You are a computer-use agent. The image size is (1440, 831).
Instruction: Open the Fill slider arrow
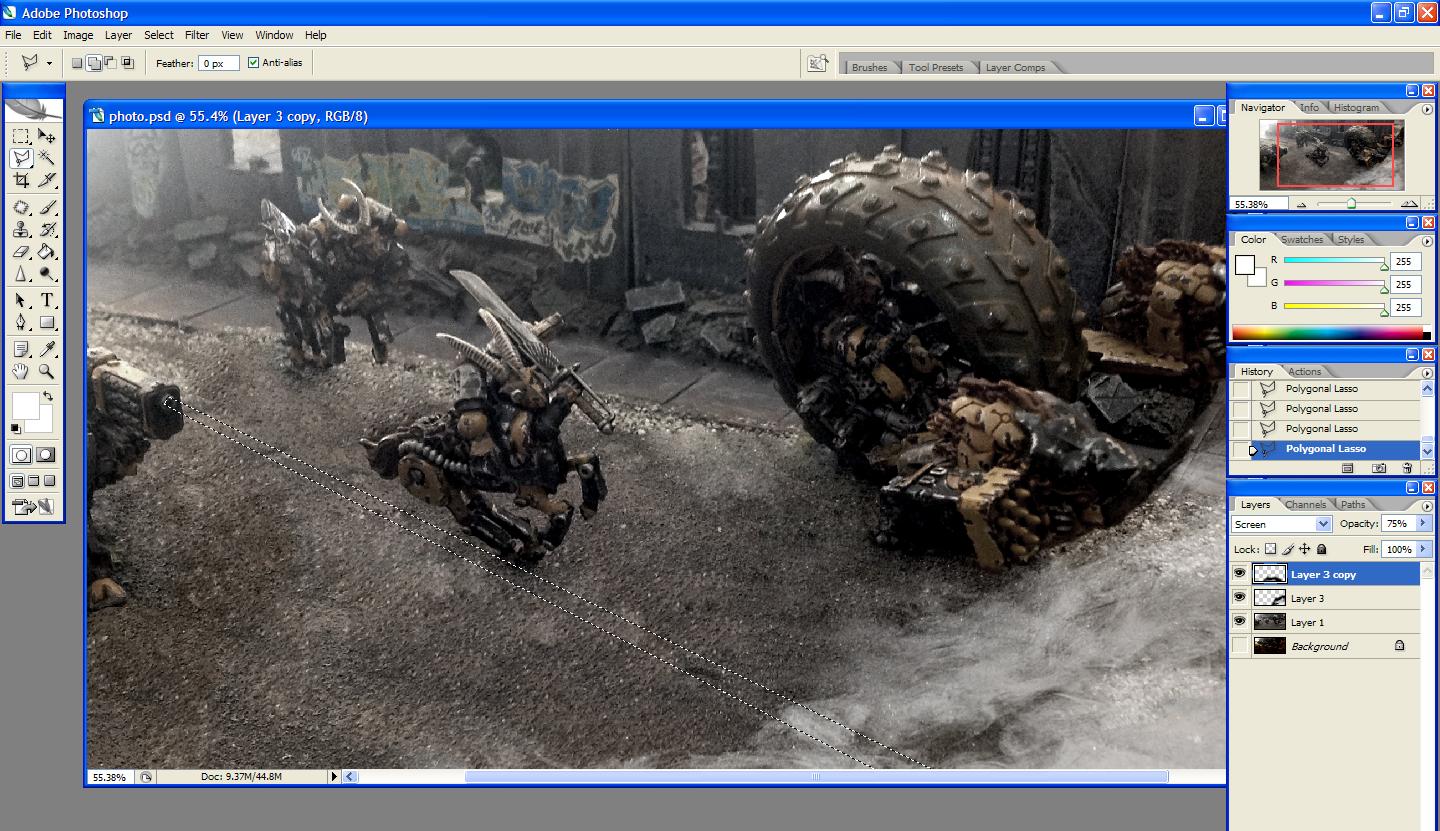coord(1423,549)
